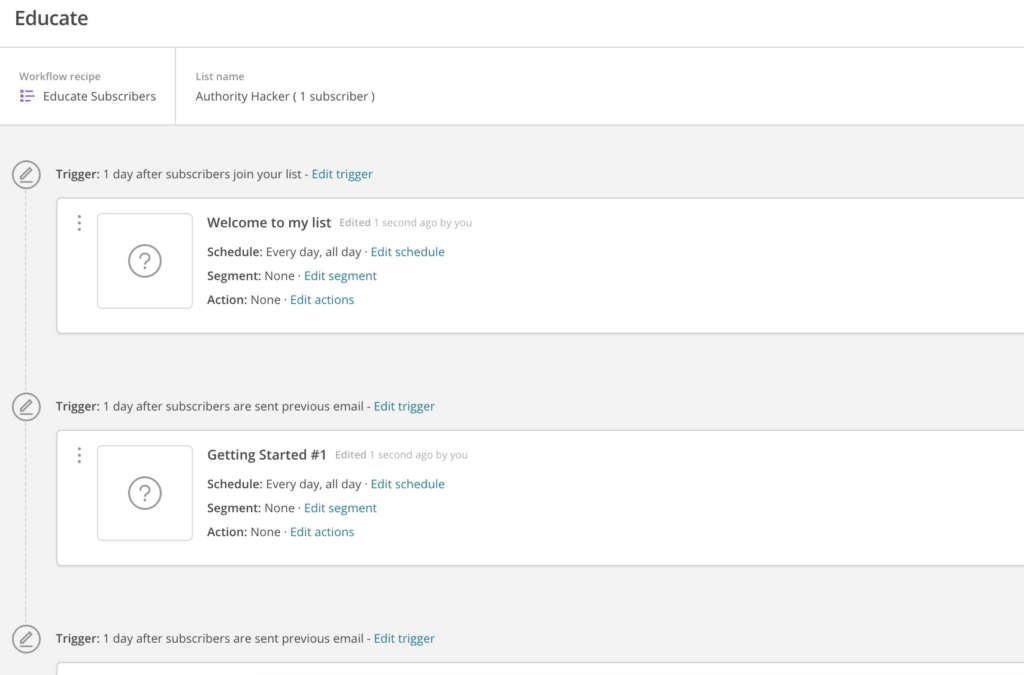
Task: Edit schedule for Welcome to my list
Action: [408, 252]
